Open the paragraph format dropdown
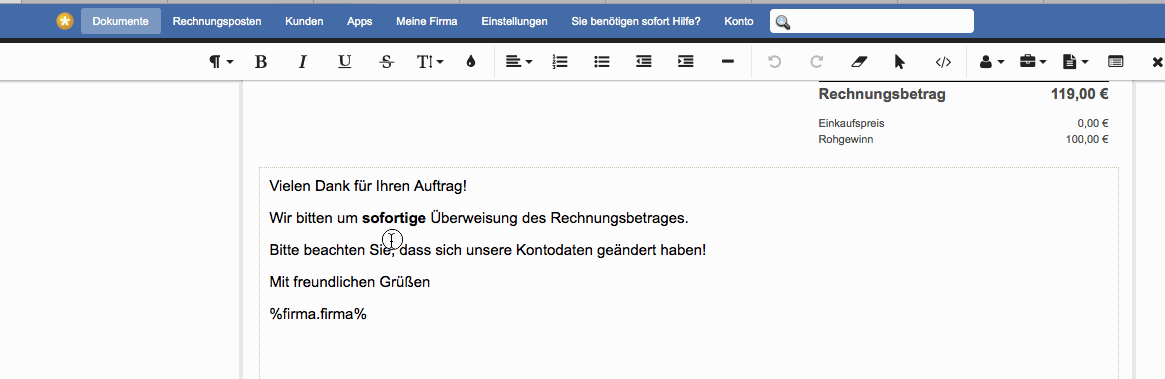 [221, 62]
